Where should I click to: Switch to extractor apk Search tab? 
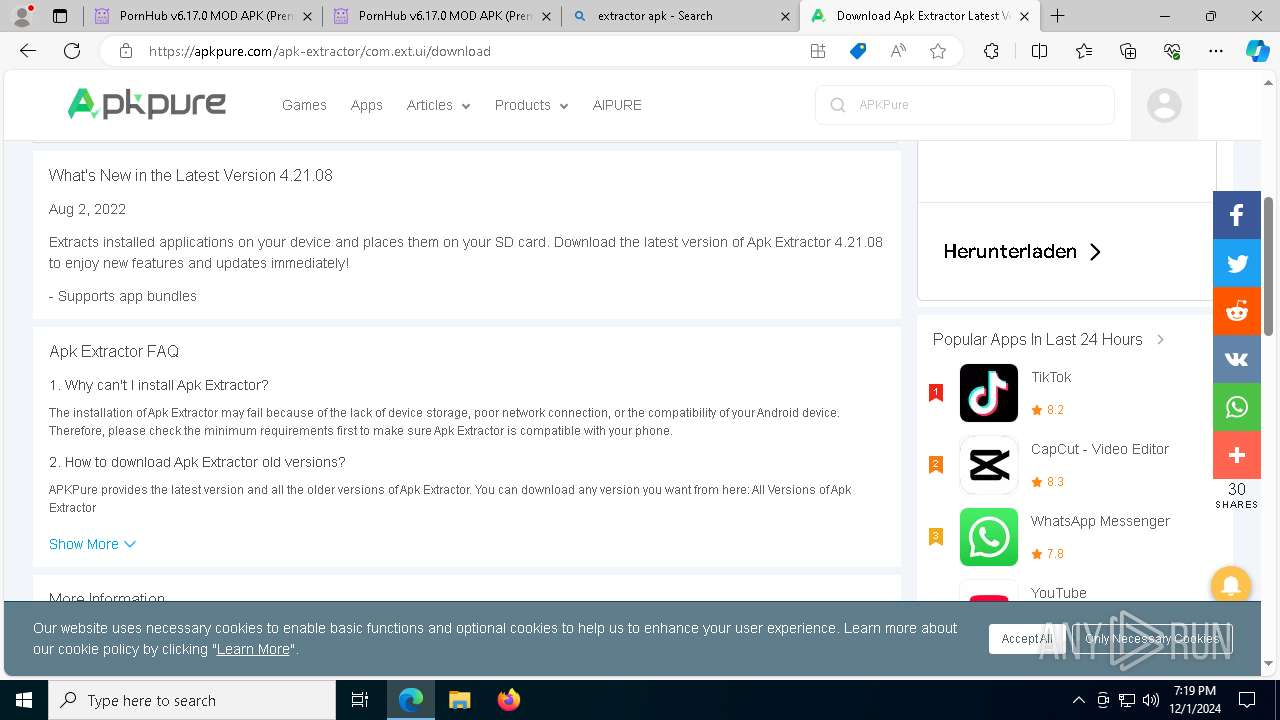click(x=680, y=16)
